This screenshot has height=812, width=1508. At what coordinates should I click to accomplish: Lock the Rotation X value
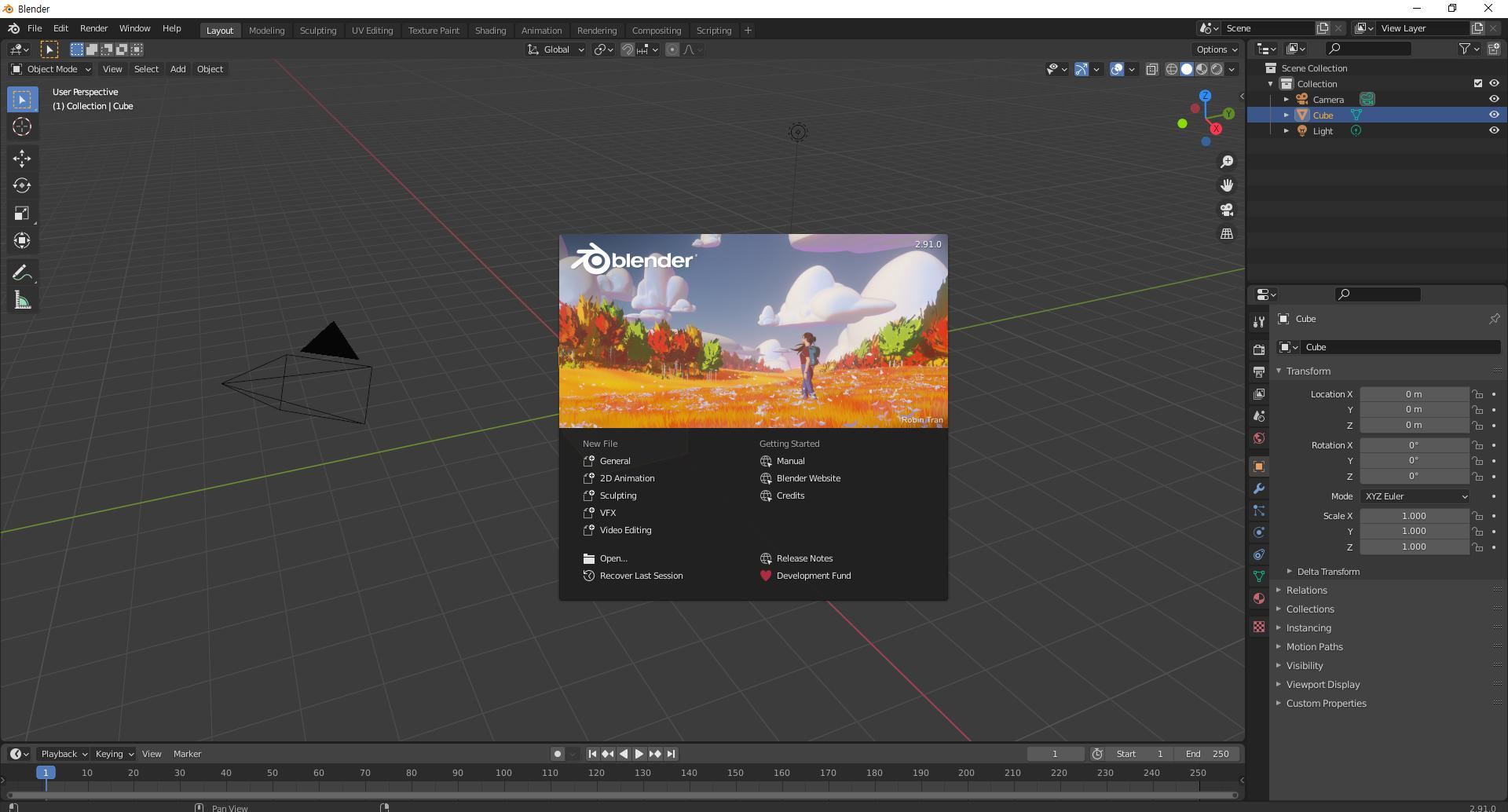tap(1477, 445)
